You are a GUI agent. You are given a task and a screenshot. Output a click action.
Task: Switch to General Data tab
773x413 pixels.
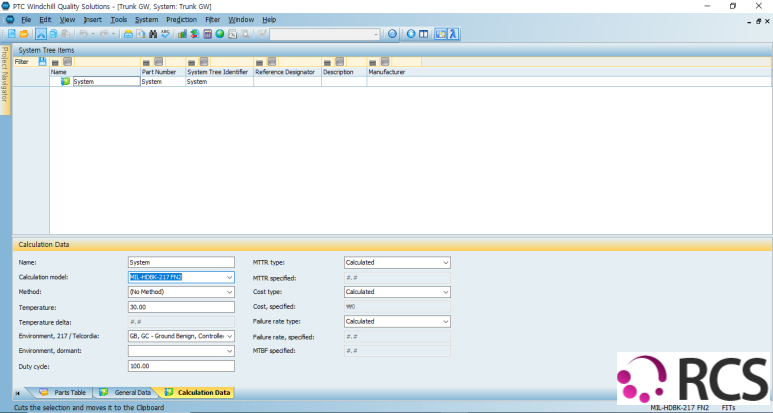[x=125, y=392]
